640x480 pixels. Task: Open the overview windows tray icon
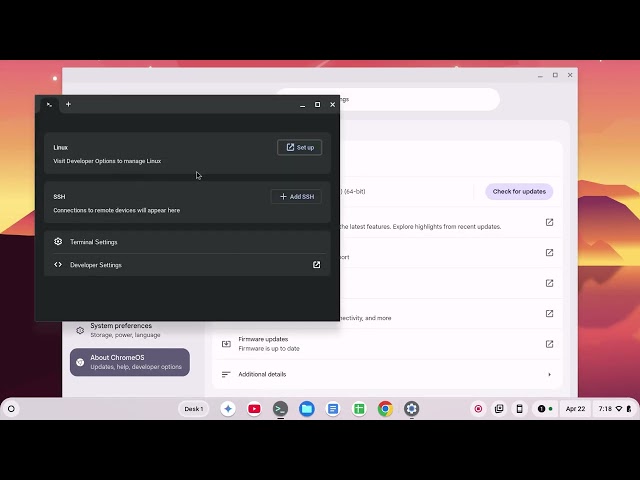[499, 409]
